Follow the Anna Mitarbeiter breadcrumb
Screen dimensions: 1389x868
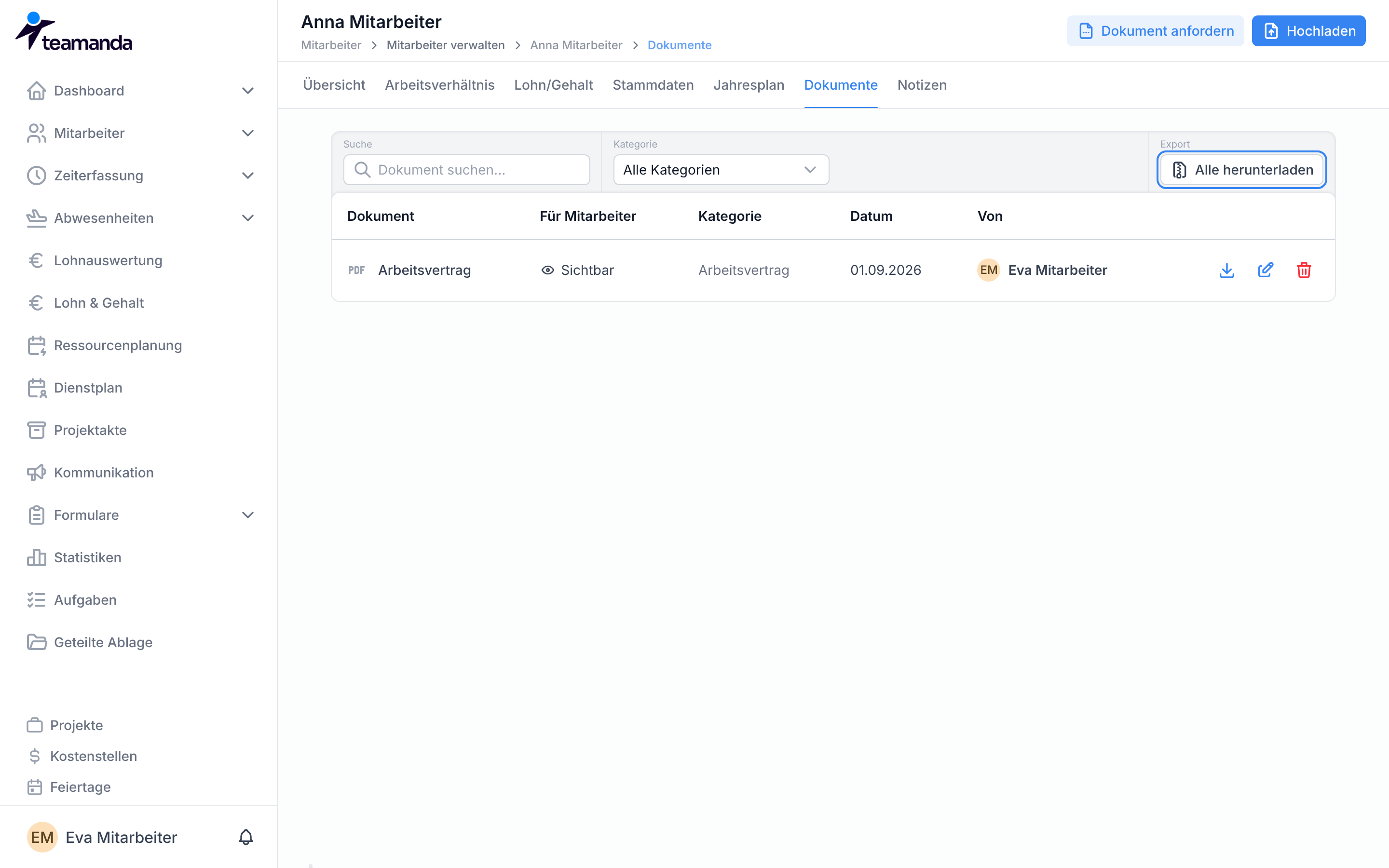point(576,45)
